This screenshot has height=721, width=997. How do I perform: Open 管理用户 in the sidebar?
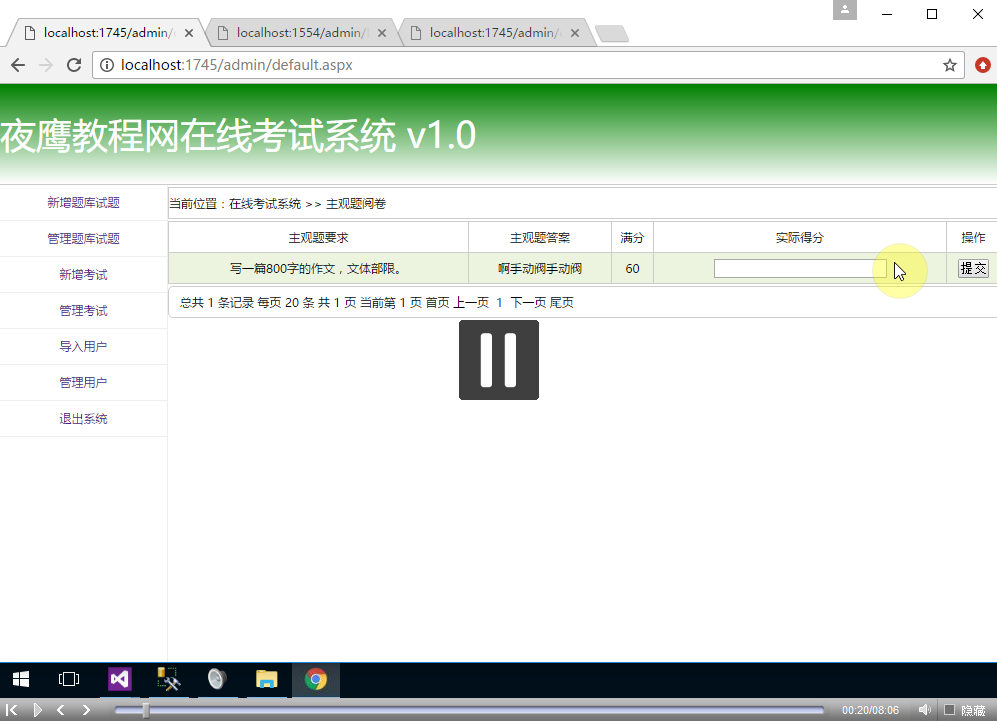(83, 382)
